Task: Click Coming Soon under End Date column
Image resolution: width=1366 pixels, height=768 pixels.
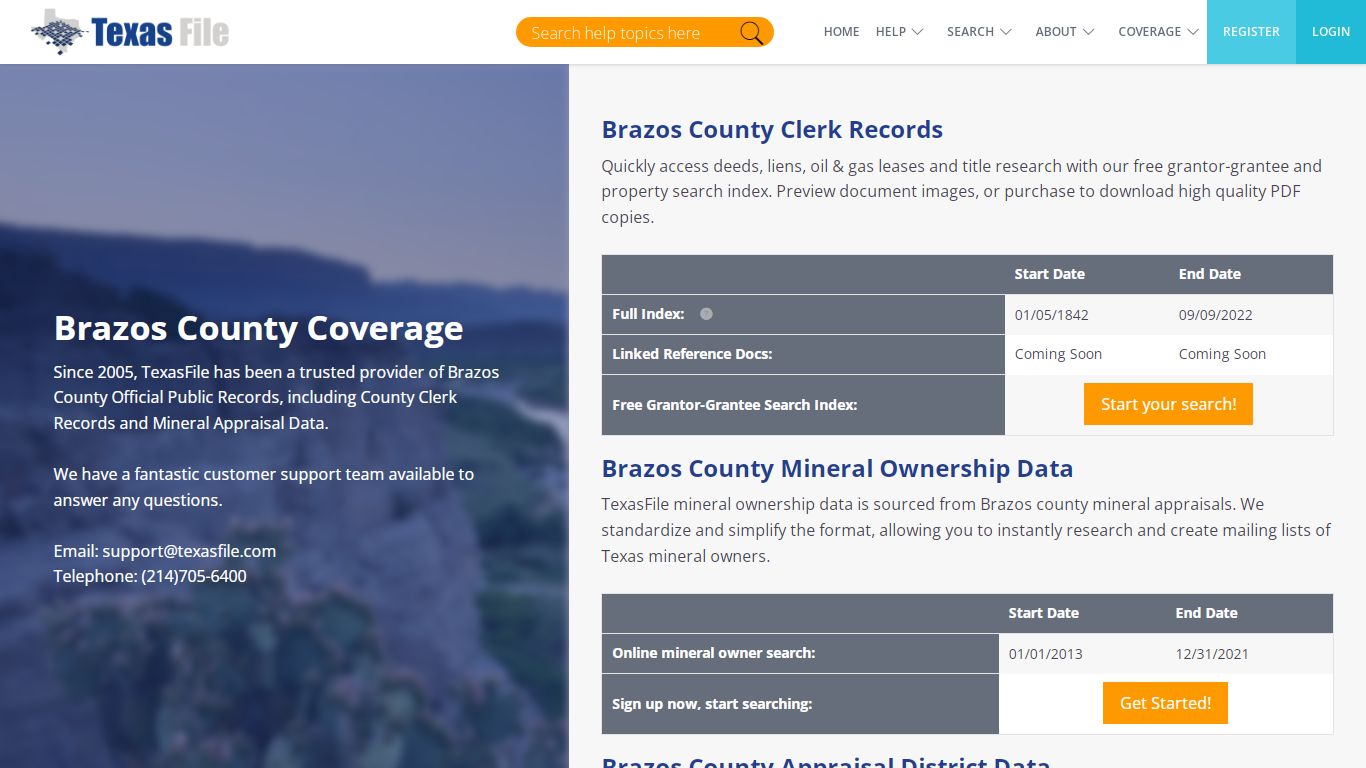Action: point(1222,354)
